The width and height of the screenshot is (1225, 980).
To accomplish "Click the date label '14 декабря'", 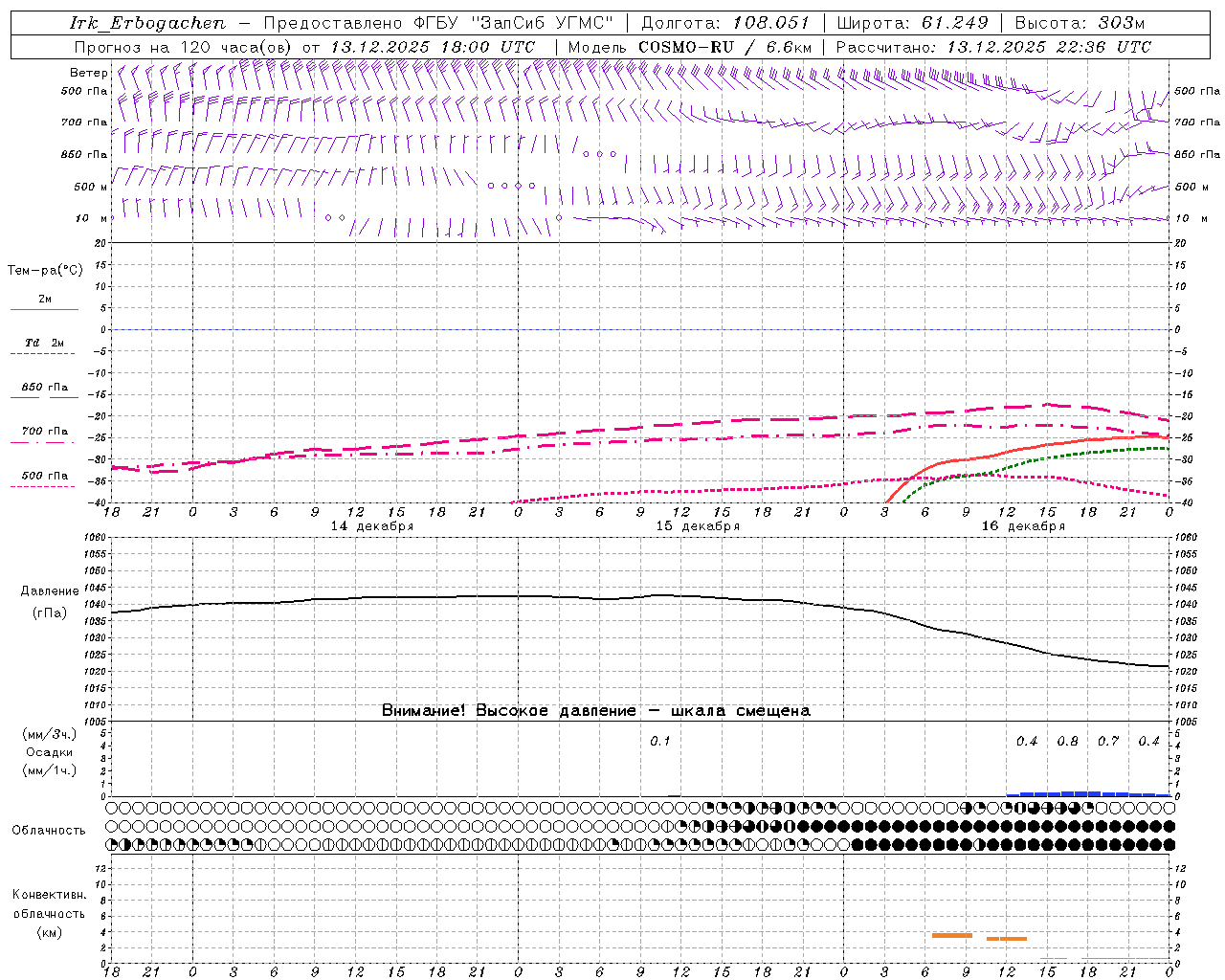I will coord(372,526).
